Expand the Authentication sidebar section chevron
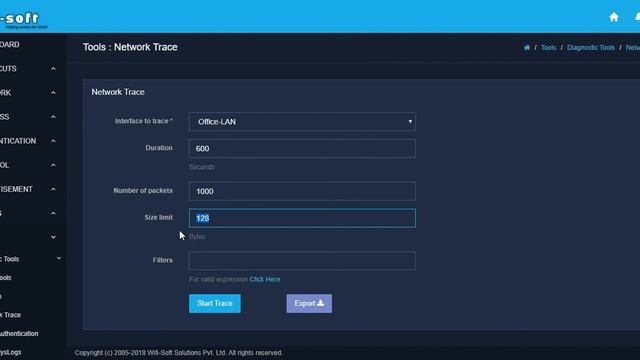This screenshot has width=640, height=360. (53, 141)
